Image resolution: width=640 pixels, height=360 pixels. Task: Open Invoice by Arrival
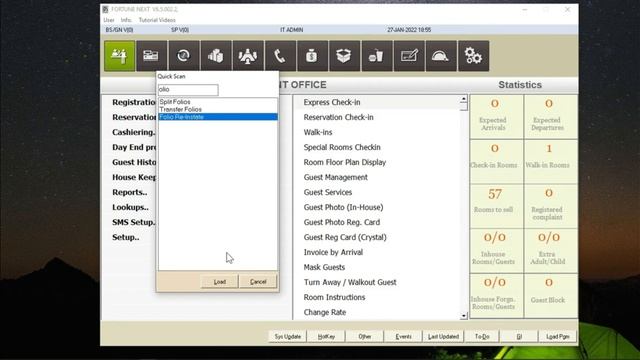333,252
